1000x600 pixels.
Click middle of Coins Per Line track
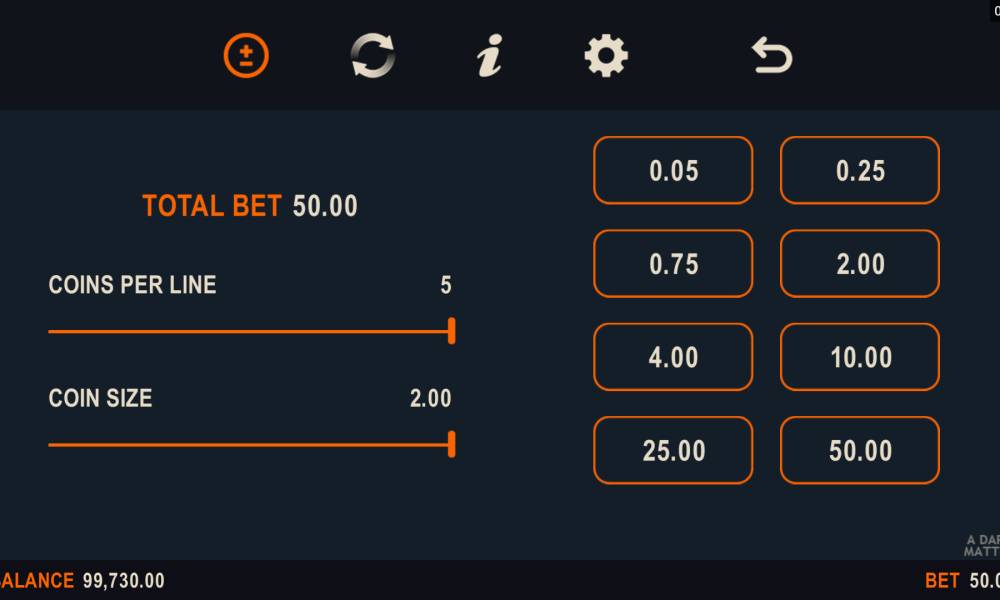coord(250,331)
